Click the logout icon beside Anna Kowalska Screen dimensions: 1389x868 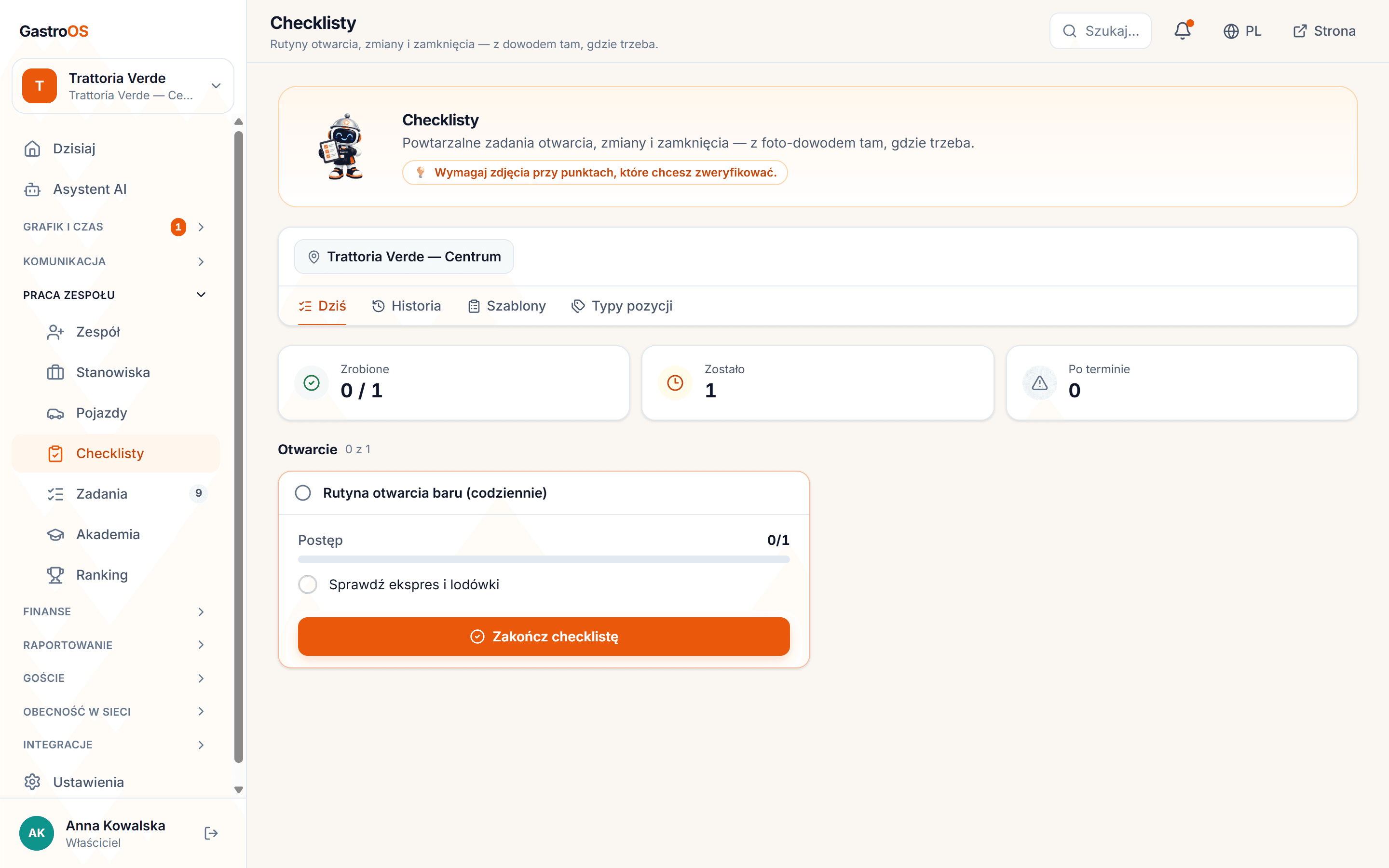pyautogui.click(x=211, y=833)
